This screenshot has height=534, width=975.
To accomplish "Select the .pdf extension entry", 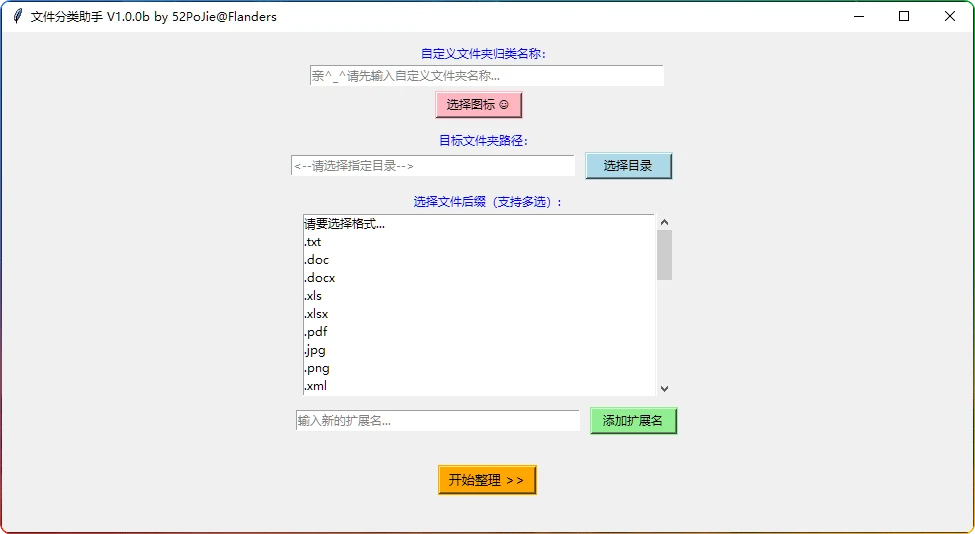I will 479,332.
